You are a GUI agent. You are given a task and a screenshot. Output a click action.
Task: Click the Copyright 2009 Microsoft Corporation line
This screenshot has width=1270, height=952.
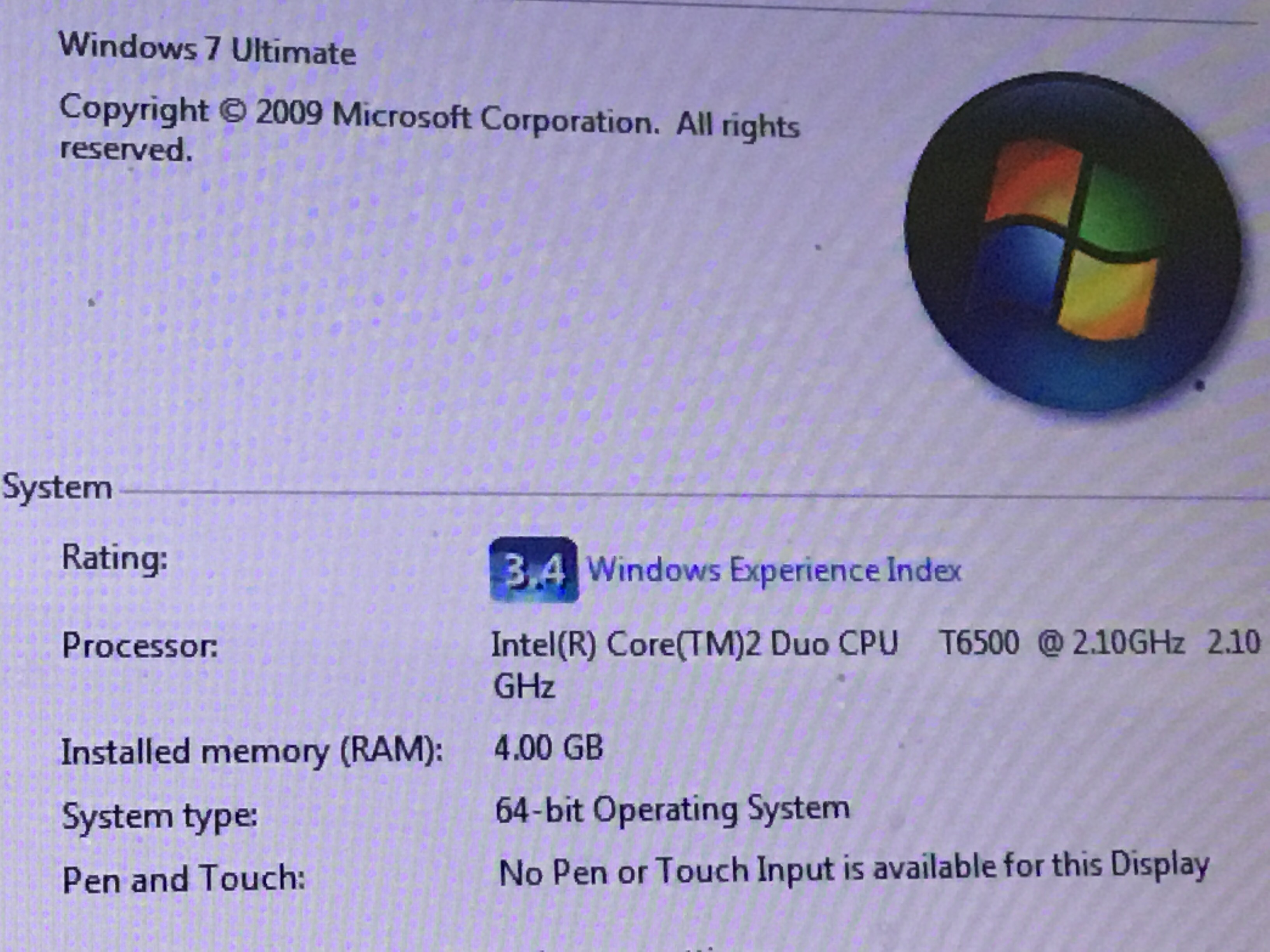coord(430,119)
